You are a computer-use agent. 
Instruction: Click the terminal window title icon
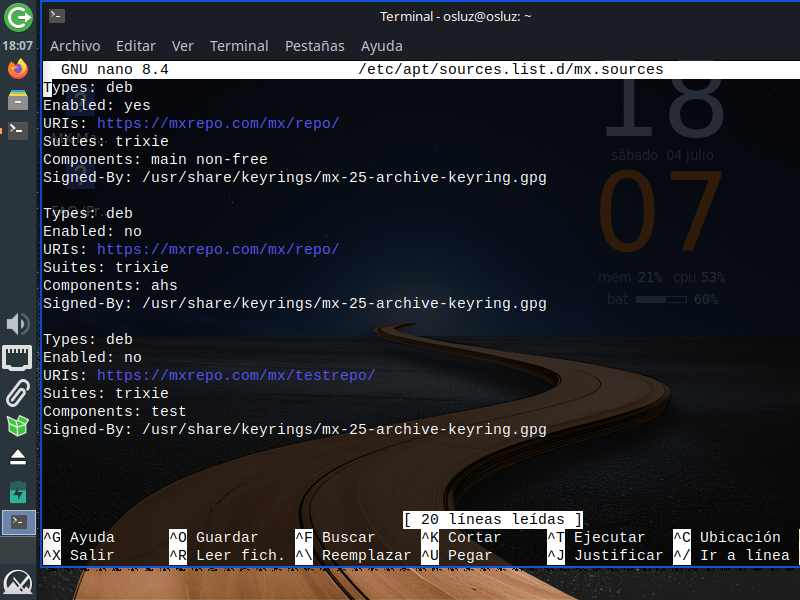[x=57, y=16]
